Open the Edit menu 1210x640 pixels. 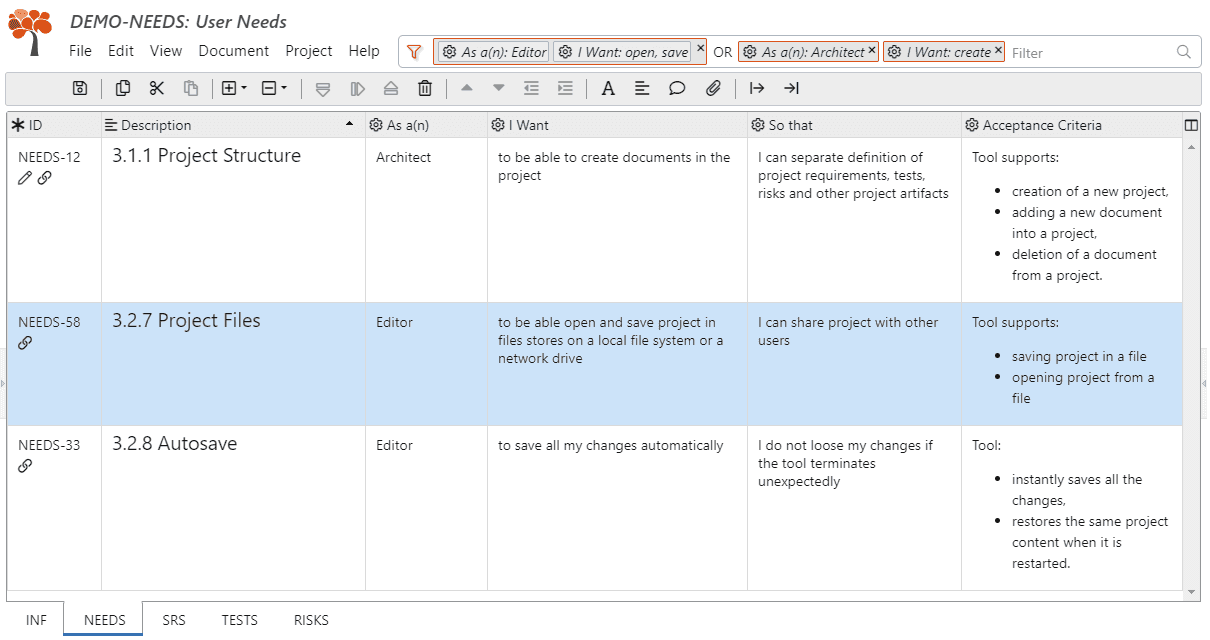point(121,51)
